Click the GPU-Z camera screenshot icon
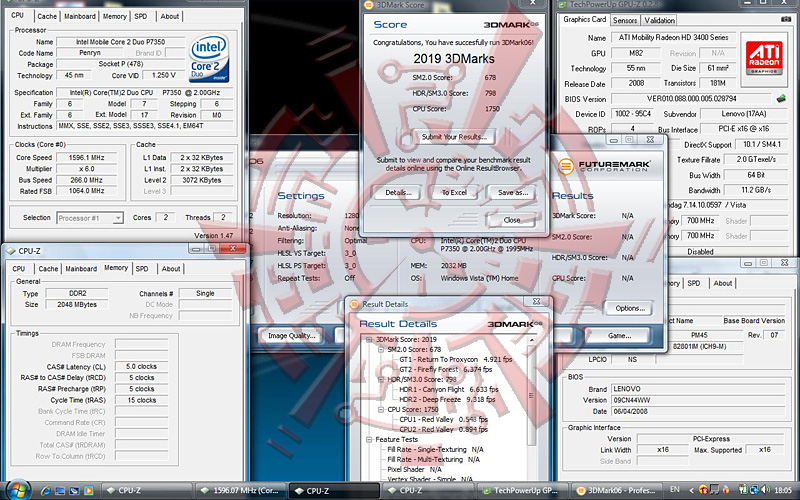The height and width of the screenshot is (500, 800). (x=786, y=19)
